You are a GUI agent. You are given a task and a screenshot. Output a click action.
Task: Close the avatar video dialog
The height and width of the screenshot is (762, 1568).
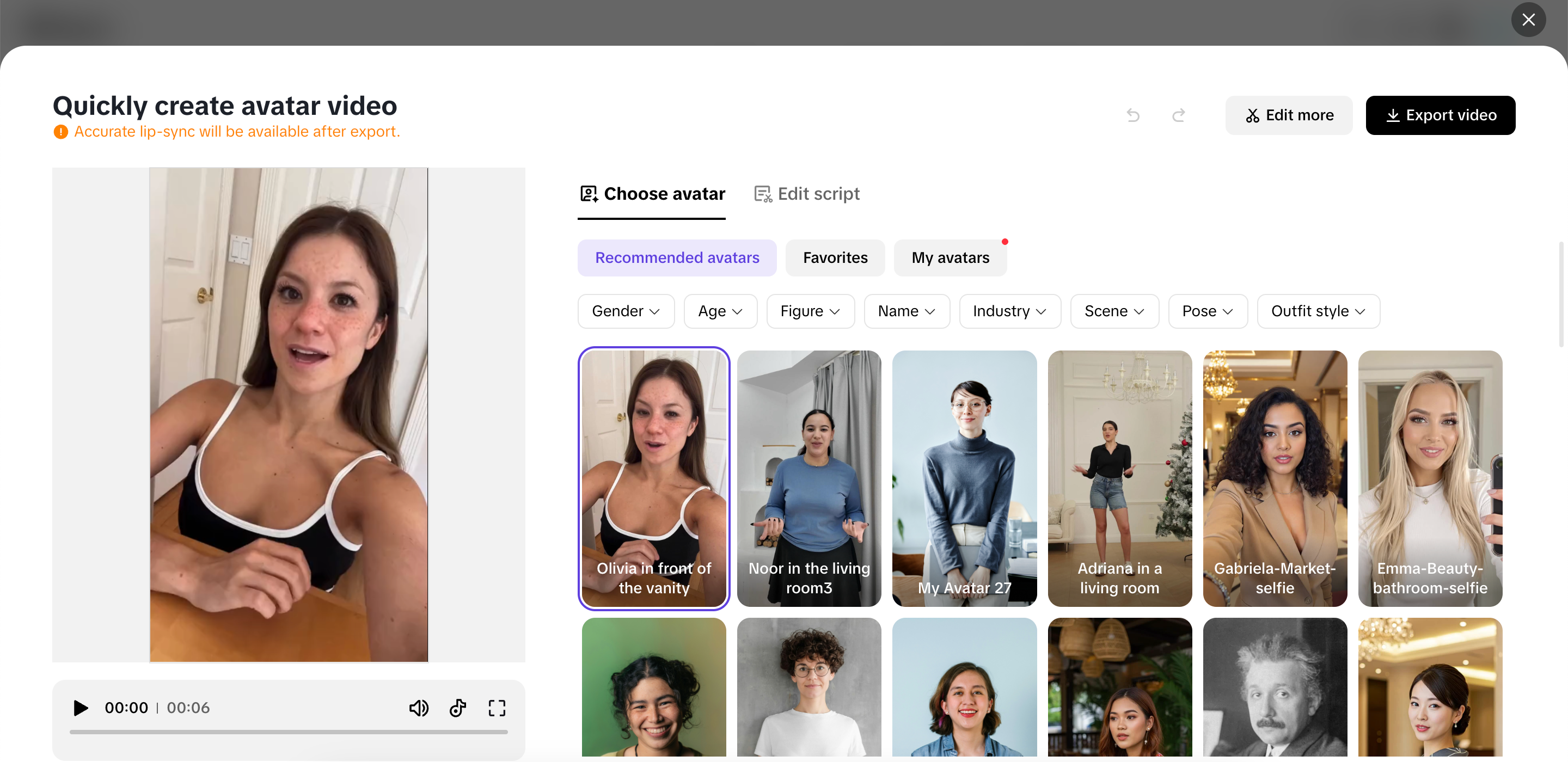coord(1528,20)
